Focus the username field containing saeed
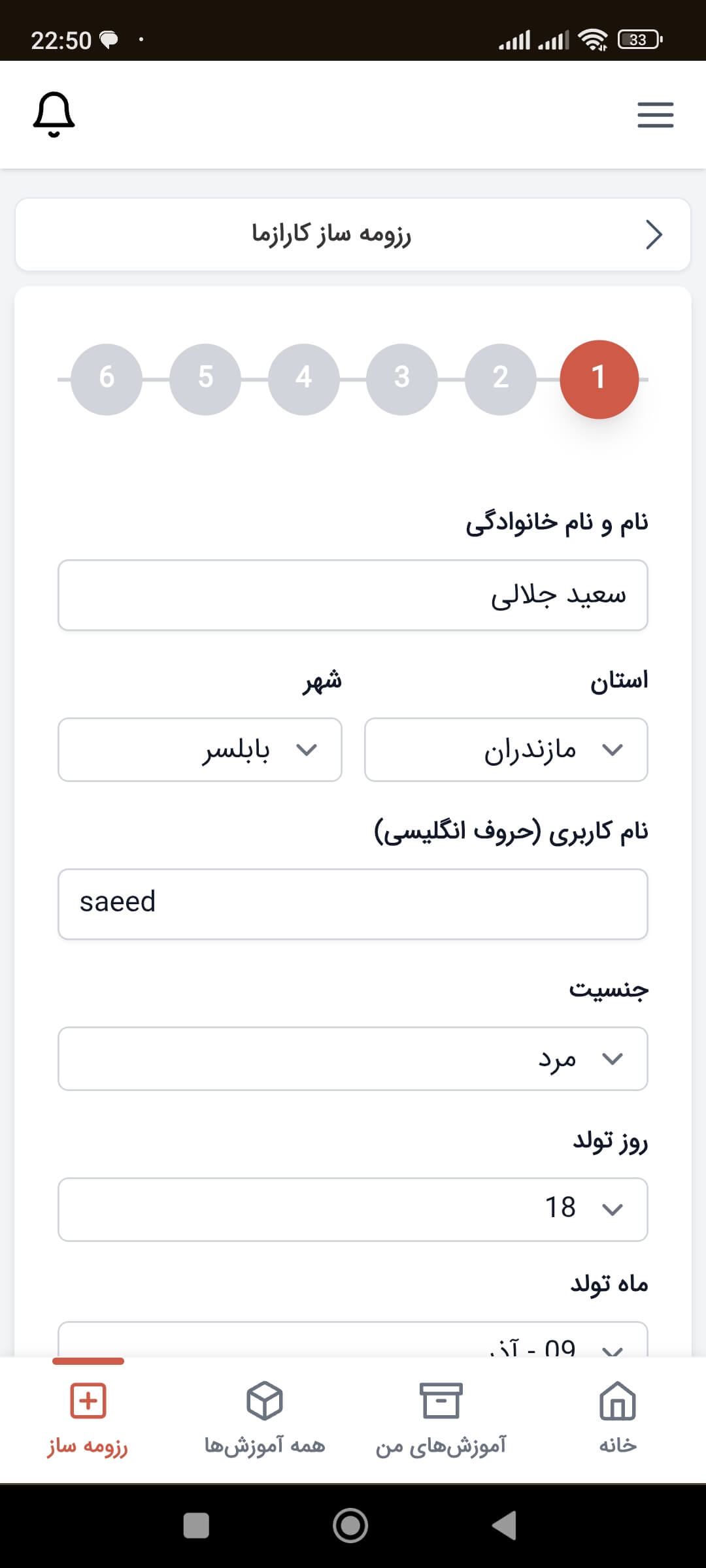706x1568 pixels. [x=352, y=904]
